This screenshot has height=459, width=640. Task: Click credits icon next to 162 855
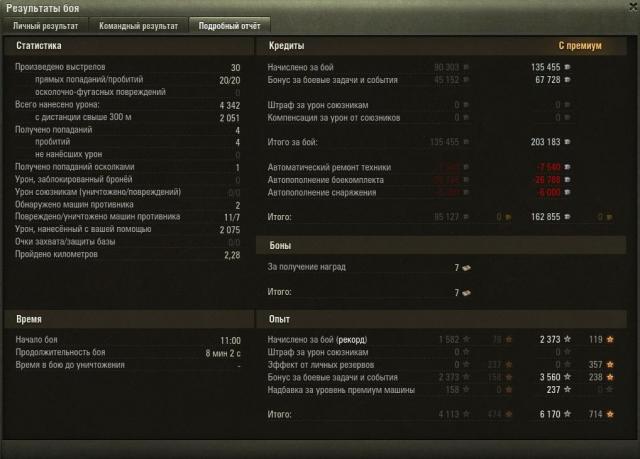coord(567,217)
